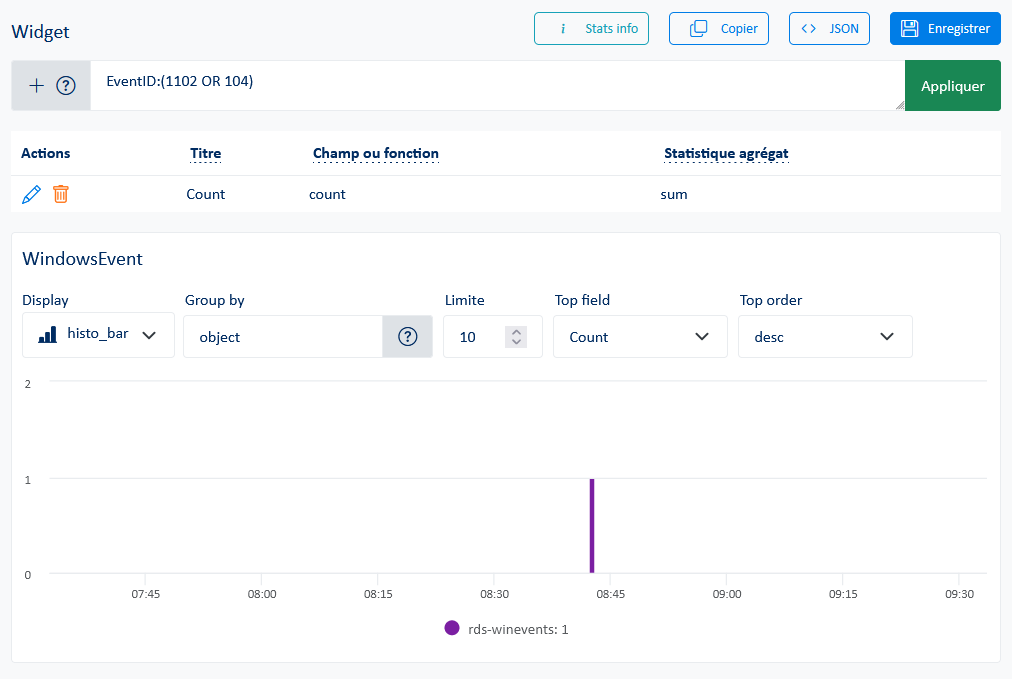Open the Display type dropdown showing histo_bar
The width and height of the screenshot is (1012, 679).
(97, 336)
